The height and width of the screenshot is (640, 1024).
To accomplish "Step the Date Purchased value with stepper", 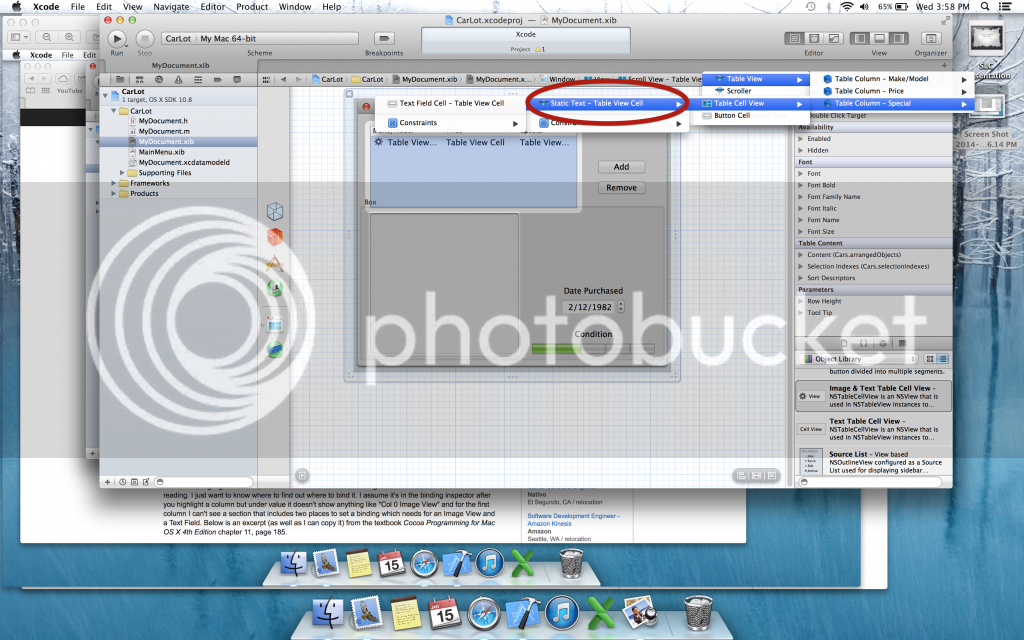I will point(620,306).
